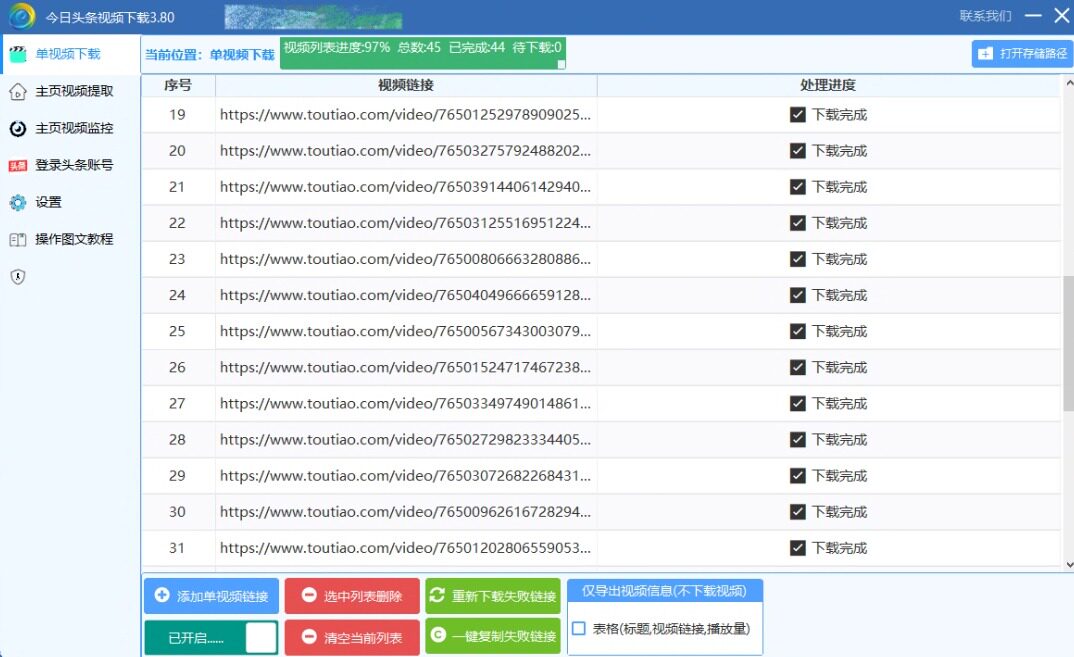Toggle checkbox for row 27
1074x657 pixels.
coord(797,404)
